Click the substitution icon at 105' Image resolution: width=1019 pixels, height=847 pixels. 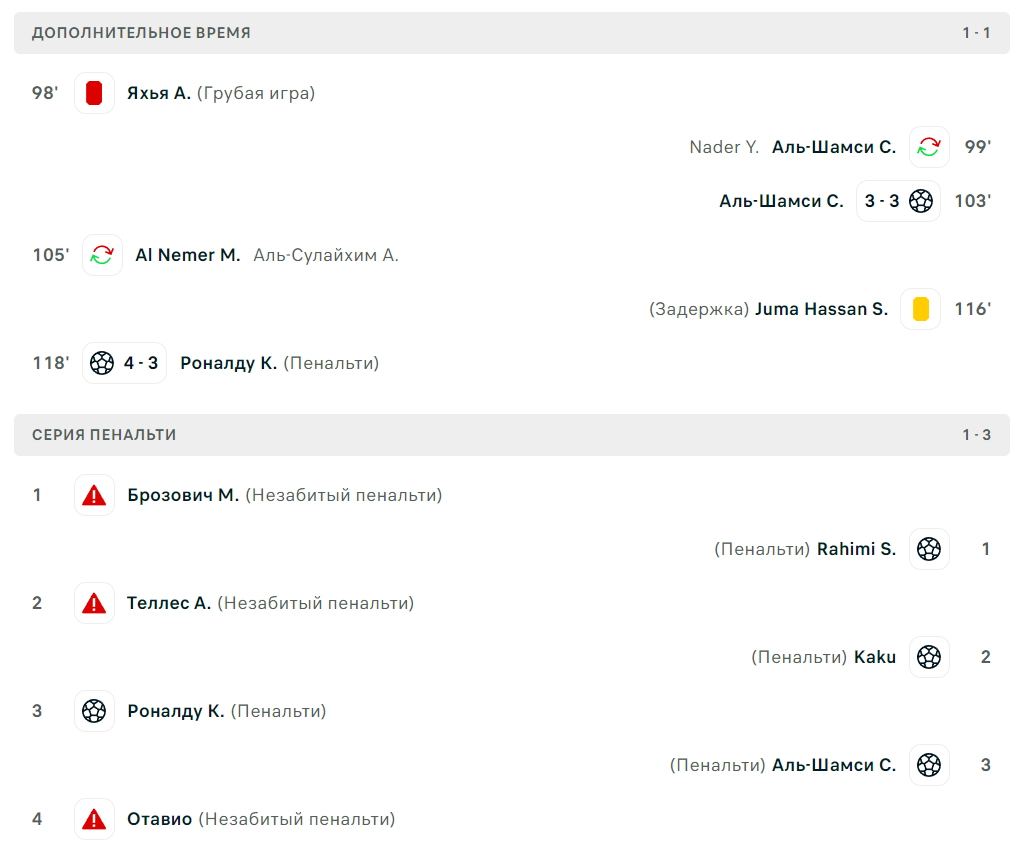102,255
